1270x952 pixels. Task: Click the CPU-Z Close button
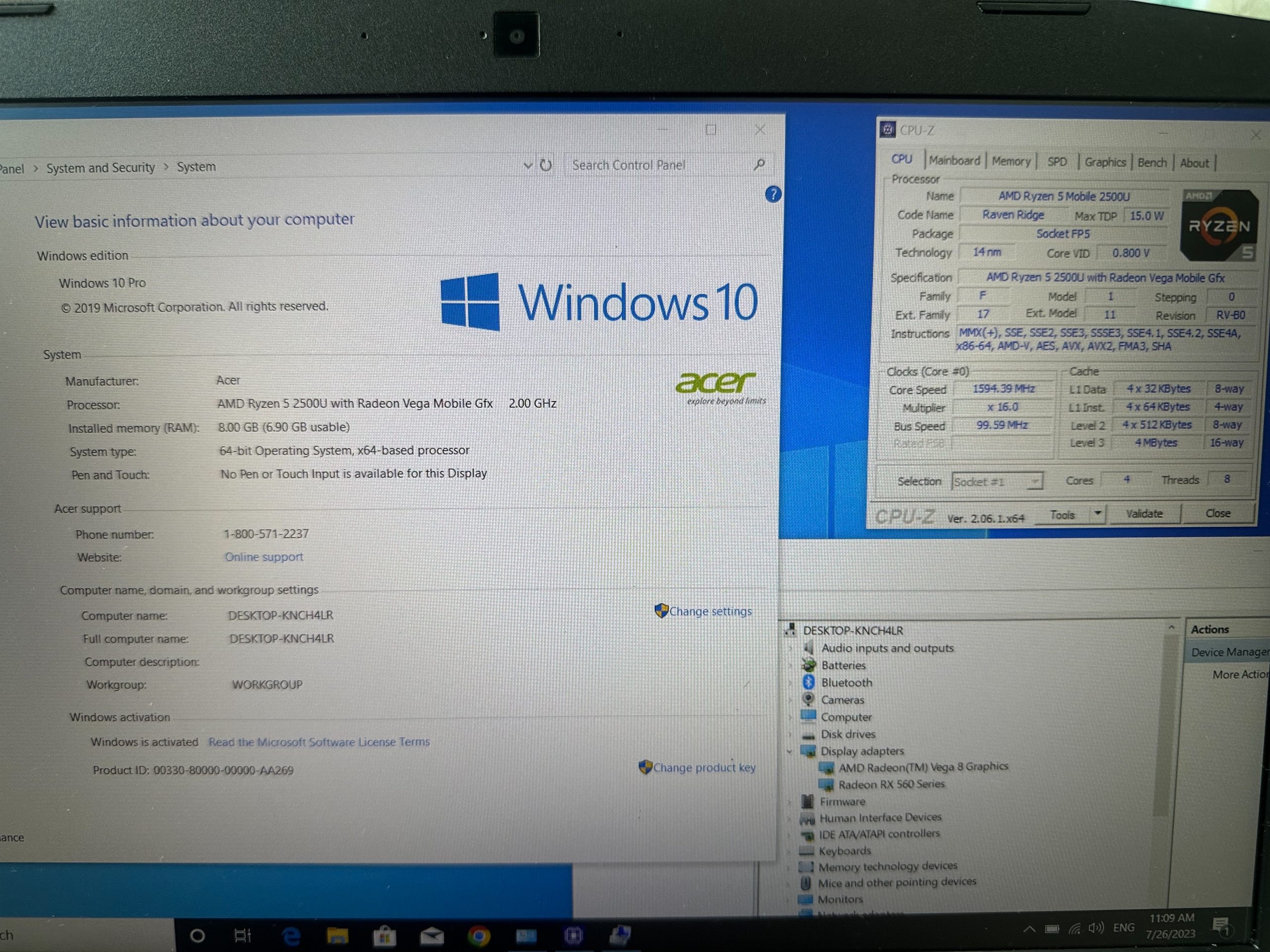1218,514
